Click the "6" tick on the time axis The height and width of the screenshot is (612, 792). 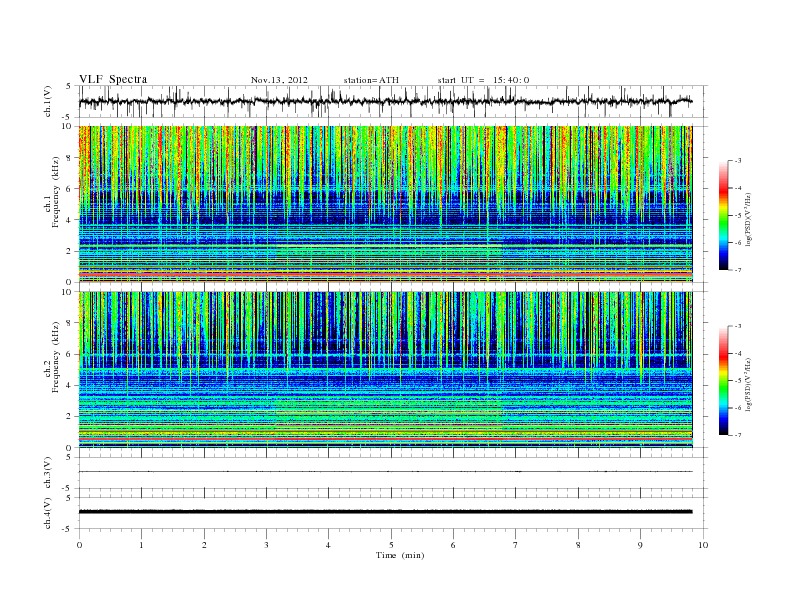coord(453,545)
